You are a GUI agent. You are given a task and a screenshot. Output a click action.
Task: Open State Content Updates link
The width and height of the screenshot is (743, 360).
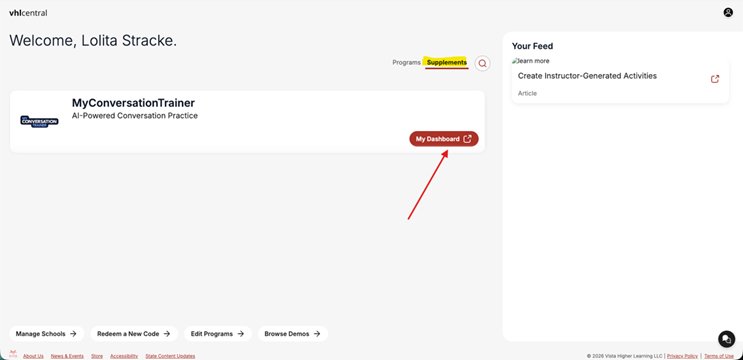(x=170, y=356)
